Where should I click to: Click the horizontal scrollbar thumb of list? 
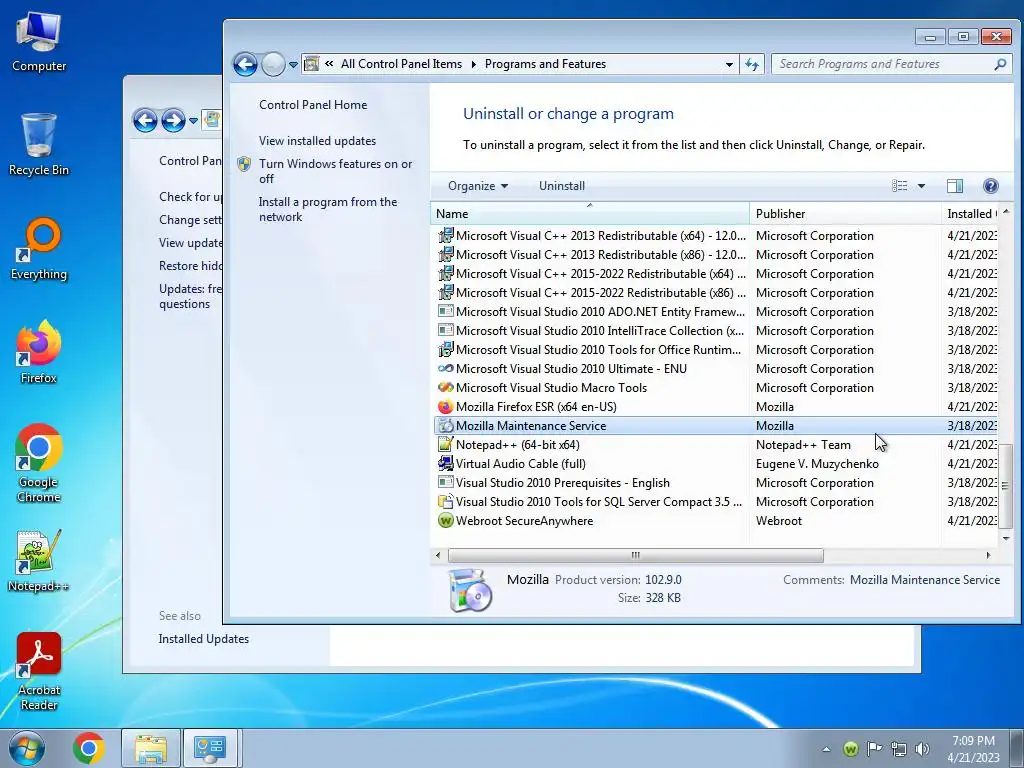point(635,555)
